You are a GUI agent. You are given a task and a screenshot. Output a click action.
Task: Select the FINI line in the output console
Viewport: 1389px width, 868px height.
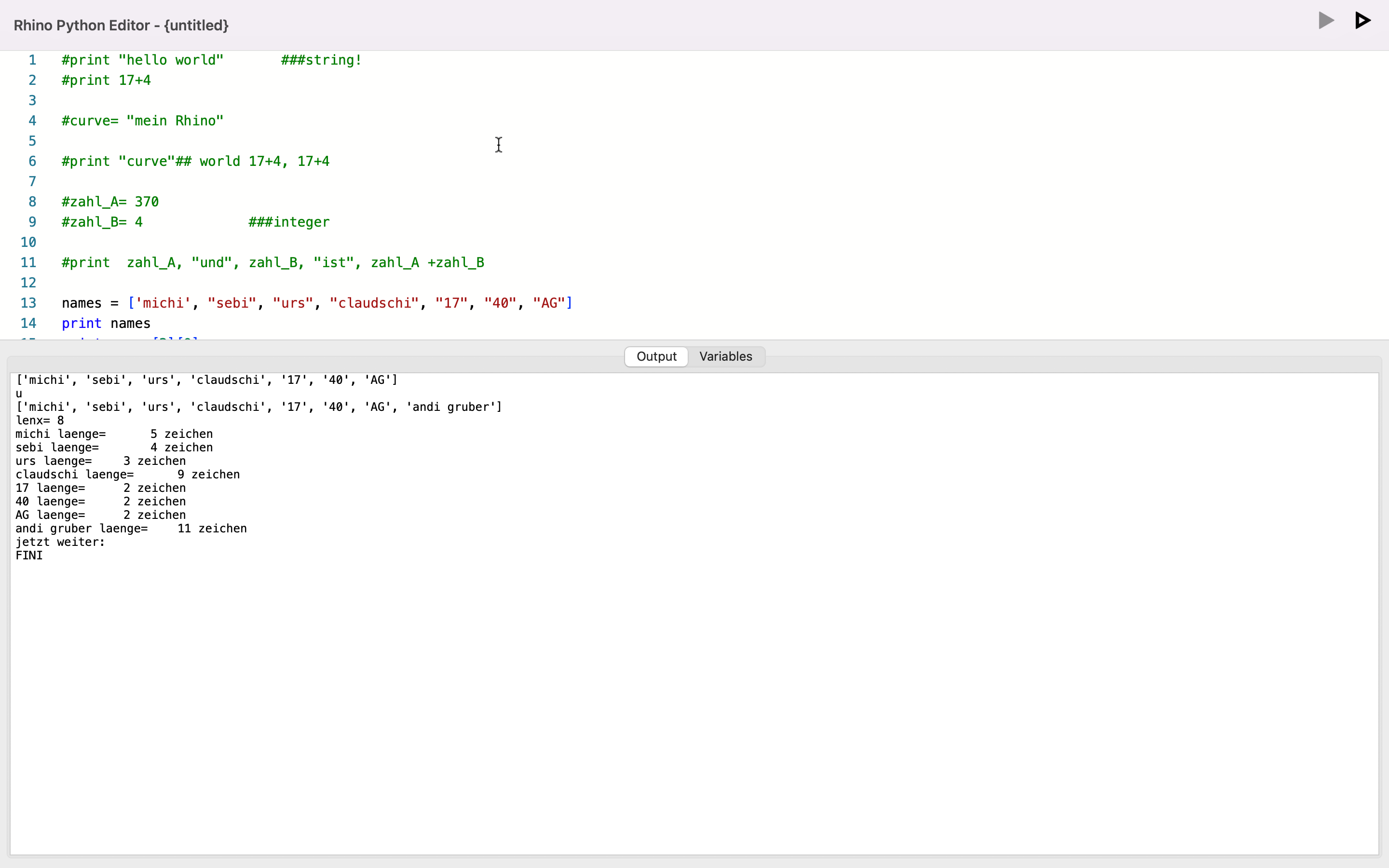point(29,555)
